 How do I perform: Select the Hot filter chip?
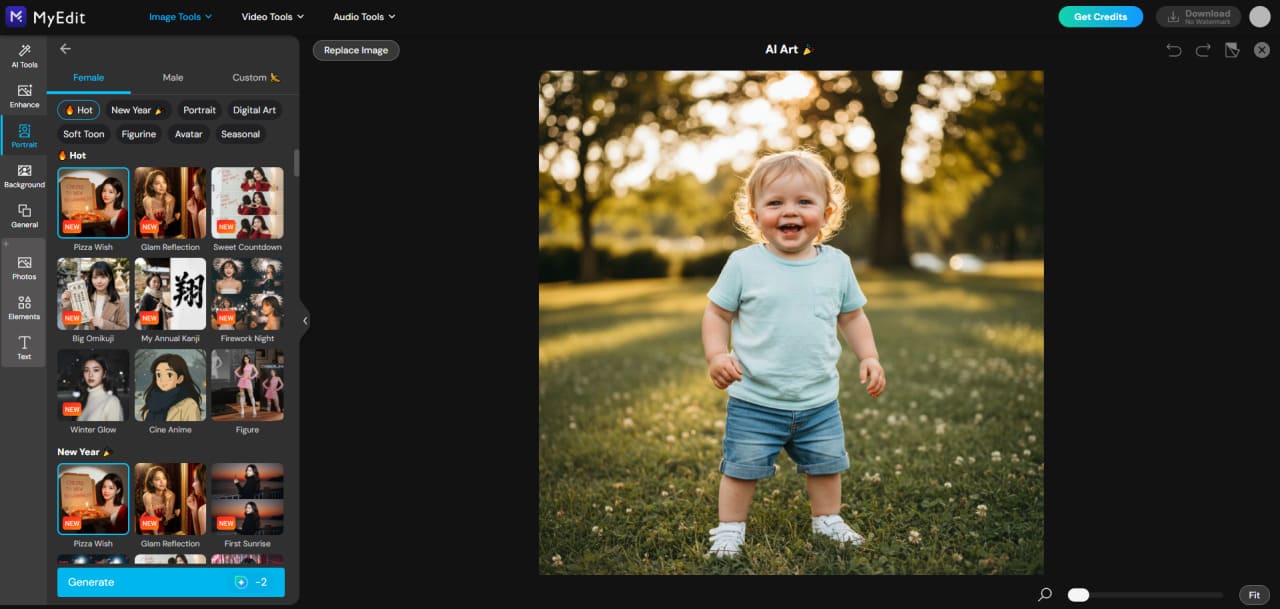pyautogui.click(x=78, y=110)
